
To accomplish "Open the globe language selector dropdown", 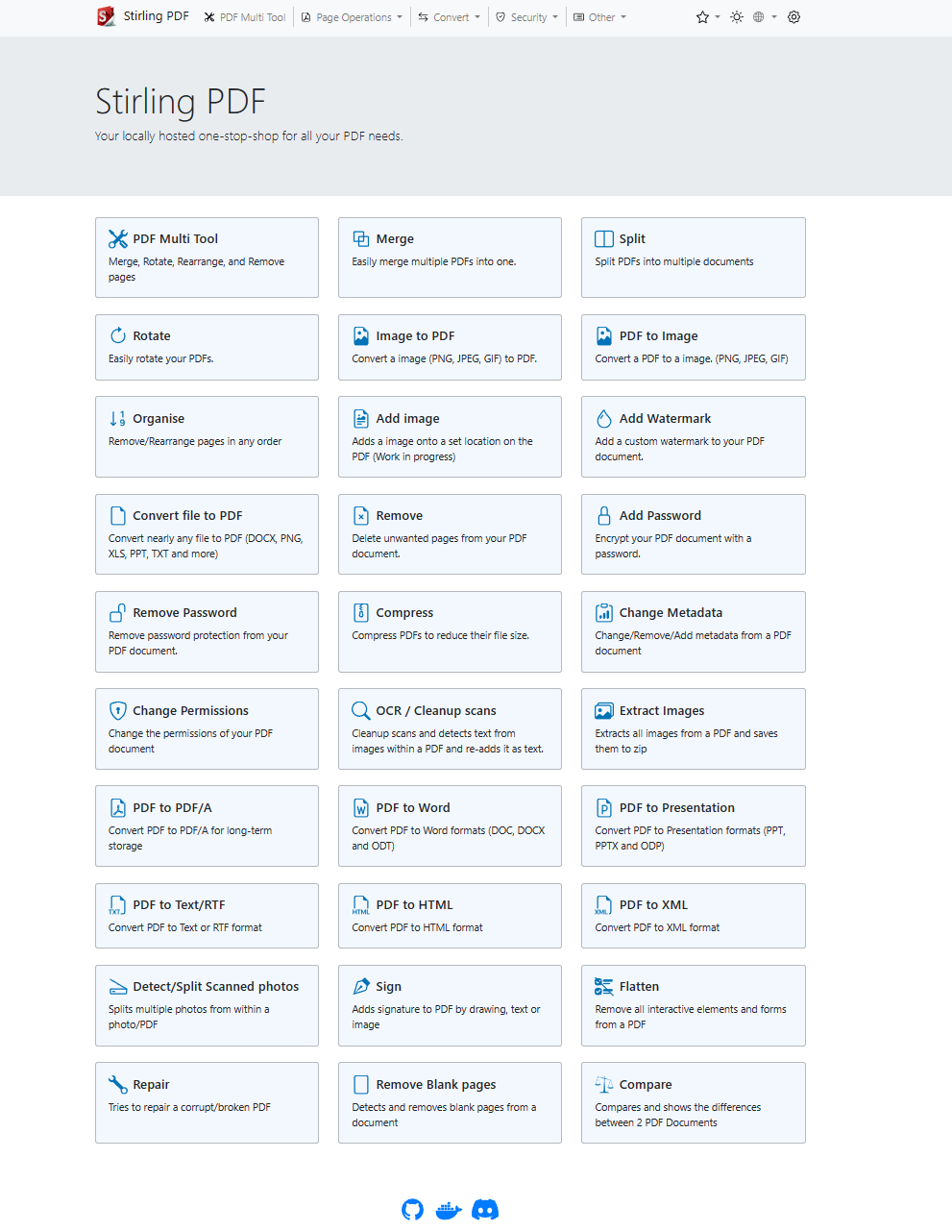I will click(764, 17).
